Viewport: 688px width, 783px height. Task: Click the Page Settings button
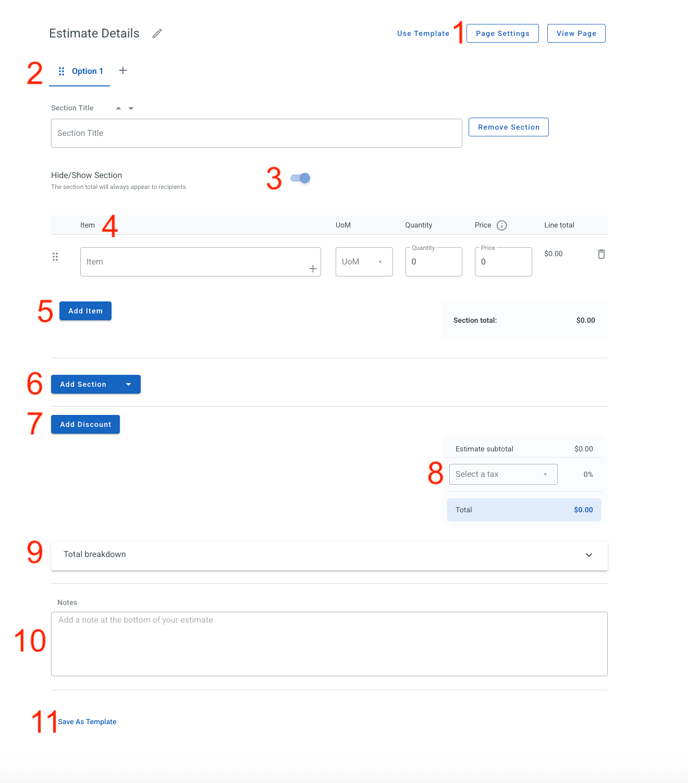pyautogui.click(x=502, y=33)
